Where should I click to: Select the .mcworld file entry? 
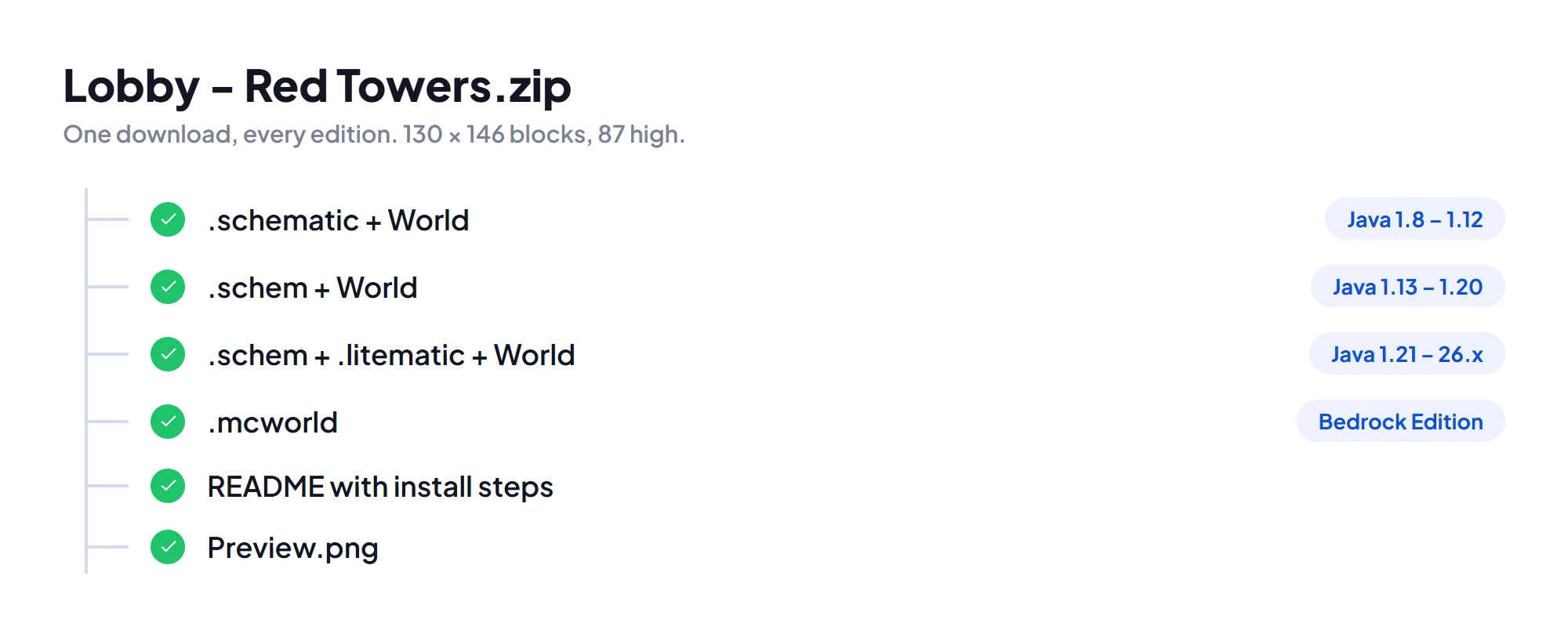click(x=272, y=422)
